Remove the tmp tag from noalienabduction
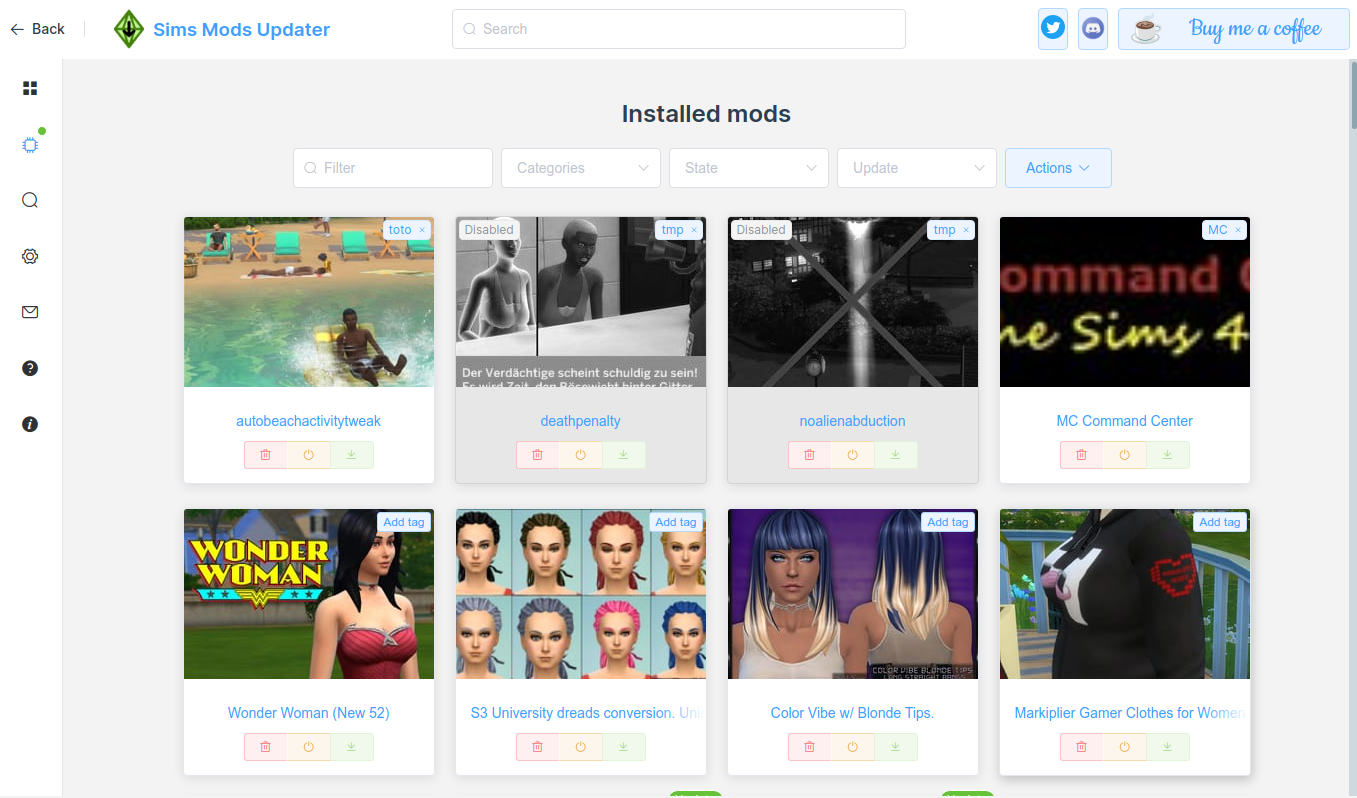1357x798 pixels. click(966, 230)
